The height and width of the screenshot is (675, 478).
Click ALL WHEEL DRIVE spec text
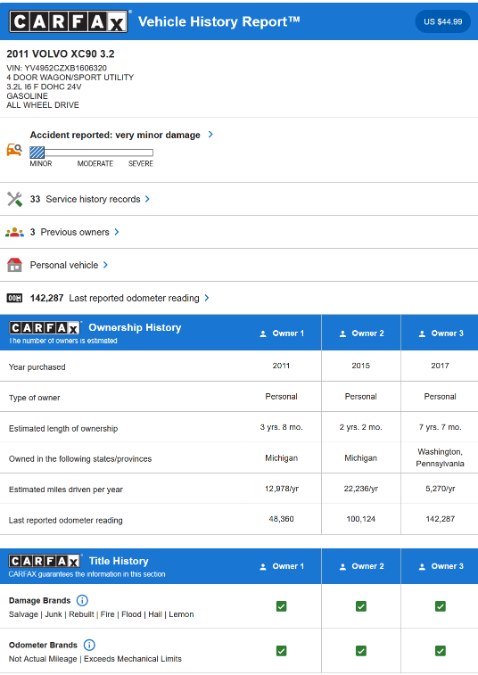tap(43, 105)
